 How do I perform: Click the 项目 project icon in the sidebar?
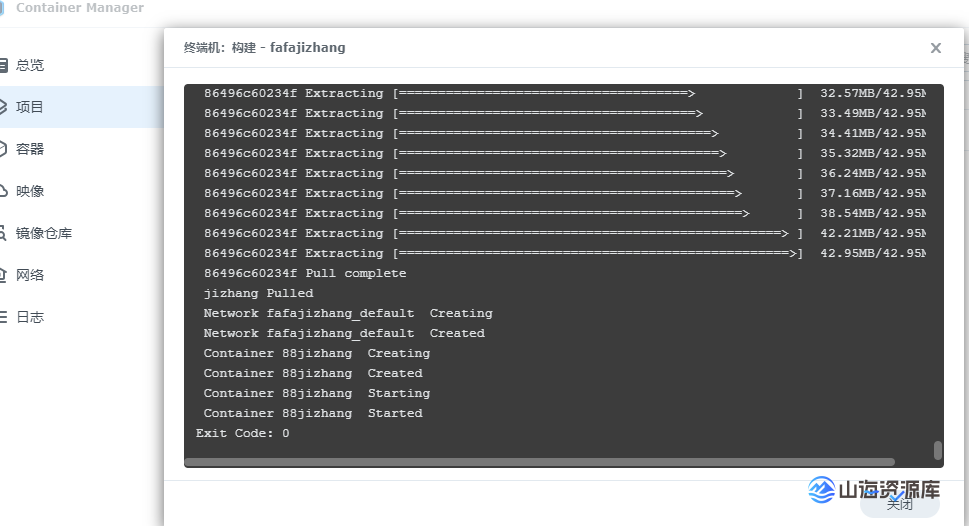click(x=4, y=107)
